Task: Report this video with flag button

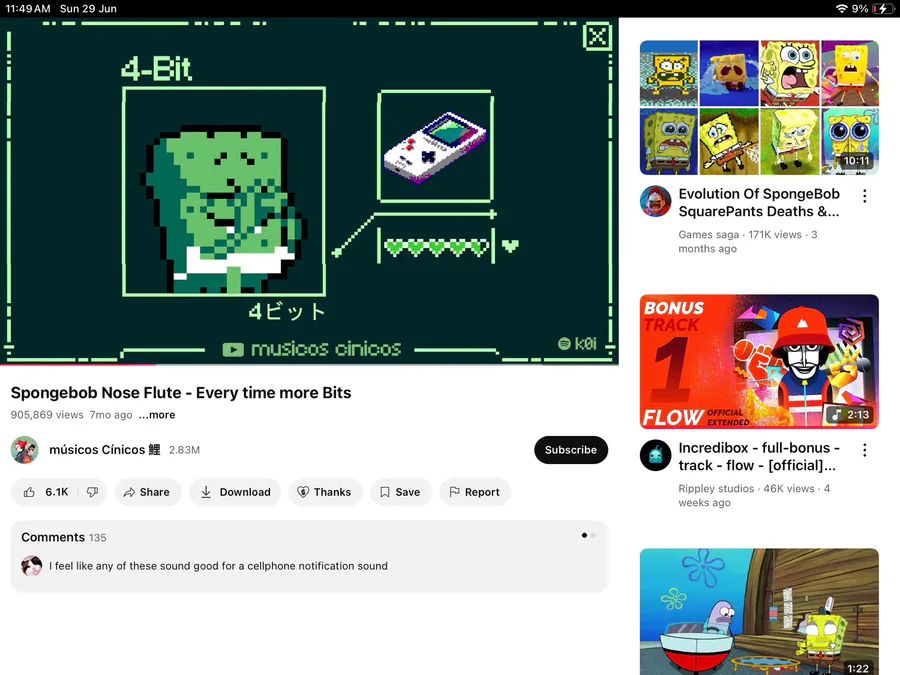Action: click(475, 492)
